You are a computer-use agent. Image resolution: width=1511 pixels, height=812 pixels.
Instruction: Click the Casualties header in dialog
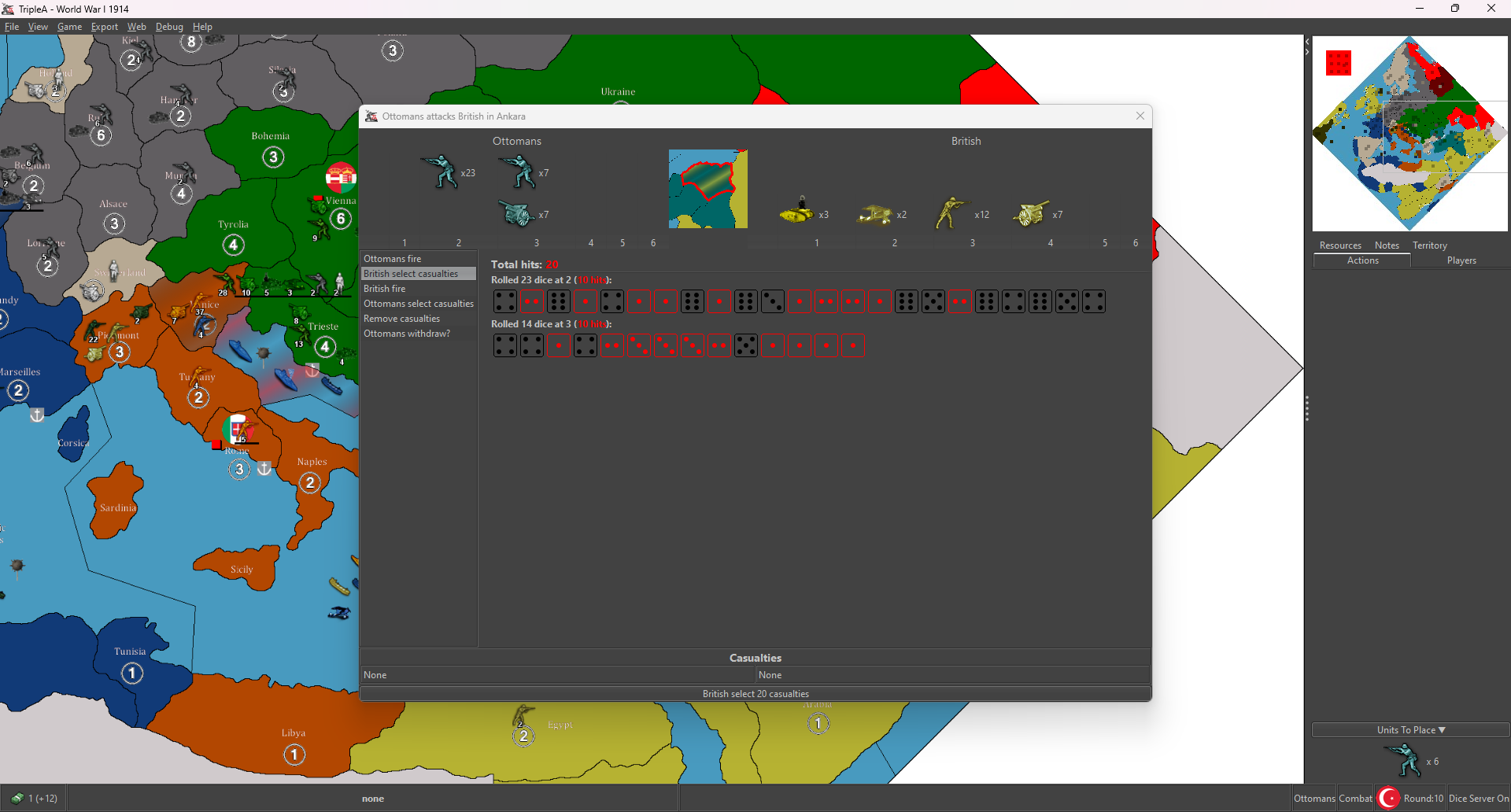coord(755,658)
